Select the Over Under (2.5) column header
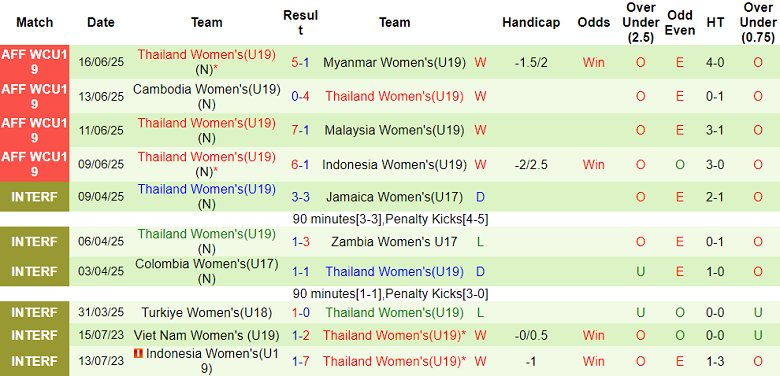Screen dimensions: 780x376 [640, 22]
